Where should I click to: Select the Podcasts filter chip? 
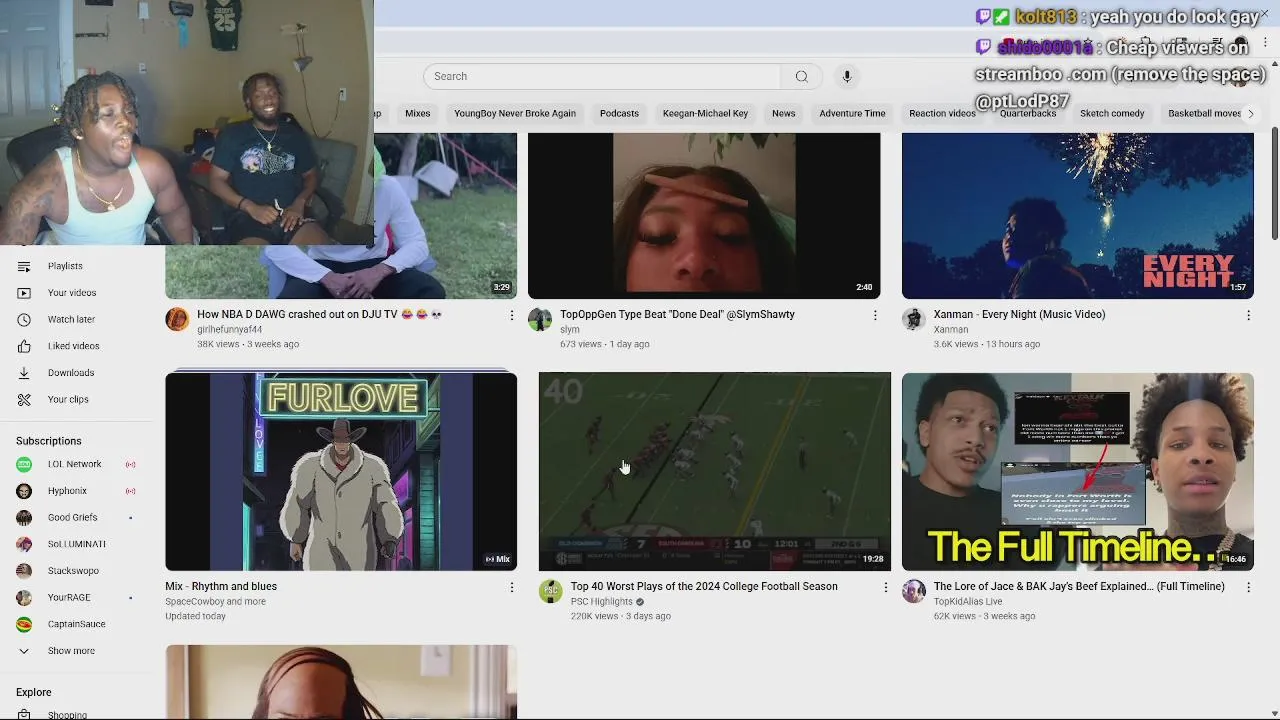(619, 114)
